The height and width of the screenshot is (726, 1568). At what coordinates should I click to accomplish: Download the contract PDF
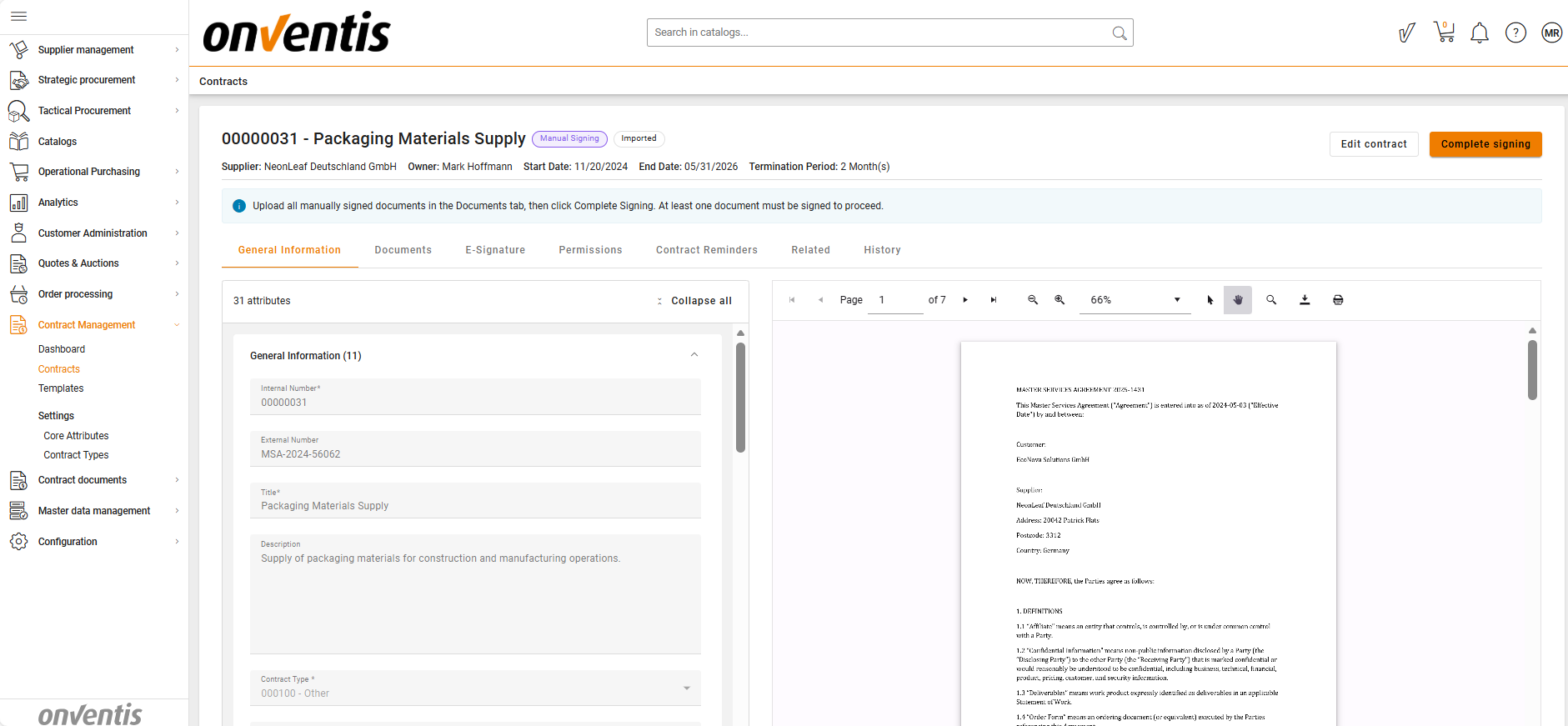pyautogui.click(x=1305, y=300)
